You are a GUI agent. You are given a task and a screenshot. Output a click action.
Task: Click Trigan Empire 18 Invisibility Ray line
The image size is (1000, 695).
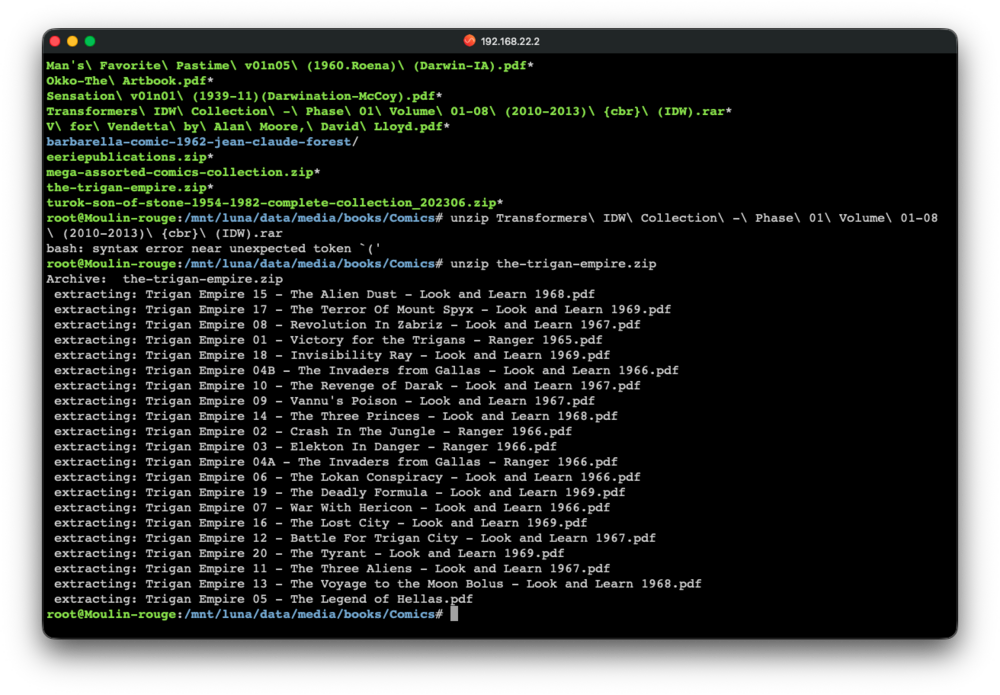pyautogui.click(x=332, y=355)
